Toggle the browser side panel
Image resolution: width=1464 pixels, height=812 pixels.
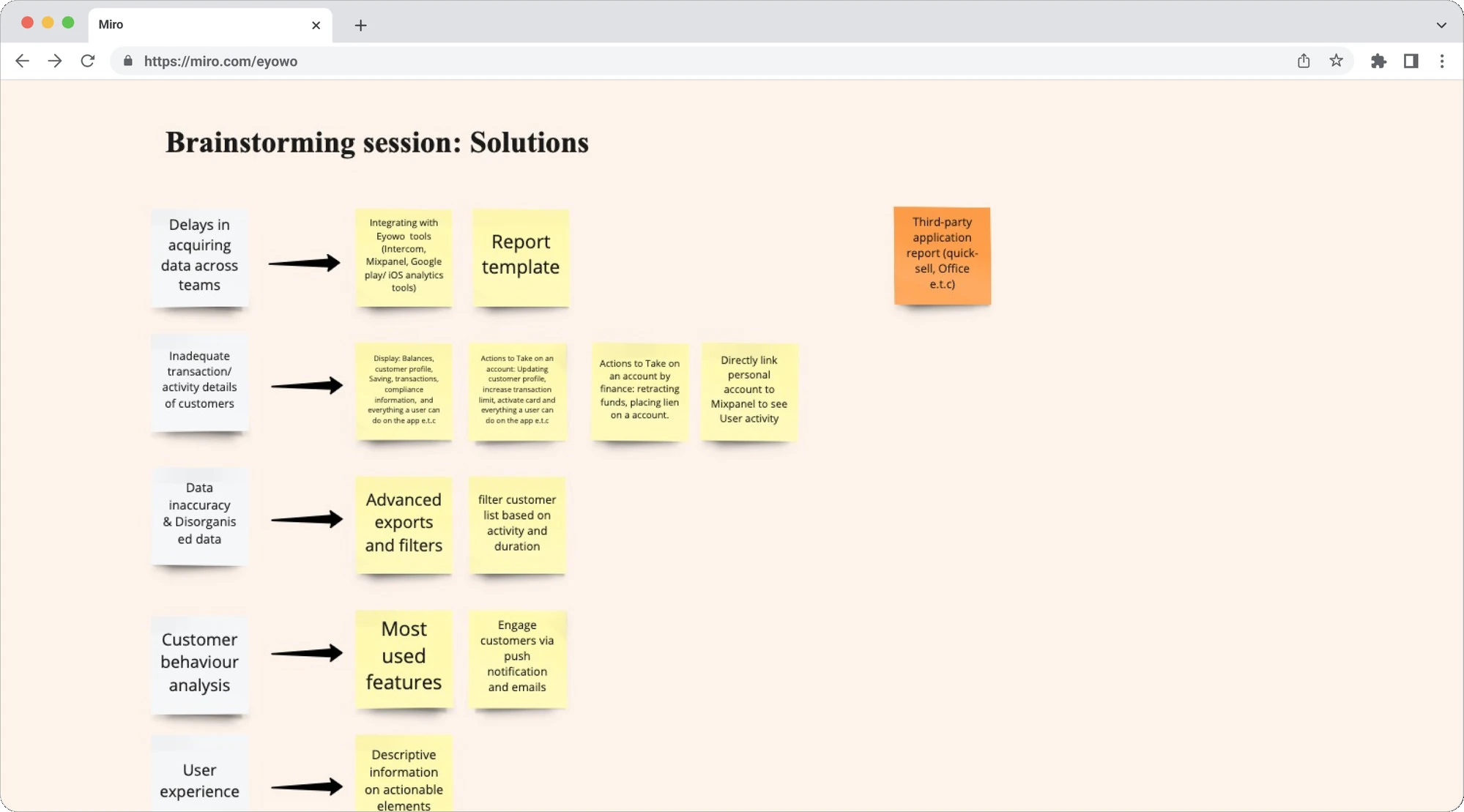pyautogui.click(x=1411, y=62)
